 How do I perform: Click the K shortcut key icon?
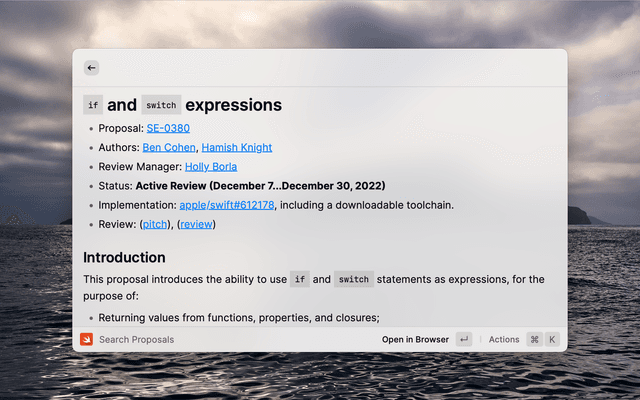click(x=552, y=339)
